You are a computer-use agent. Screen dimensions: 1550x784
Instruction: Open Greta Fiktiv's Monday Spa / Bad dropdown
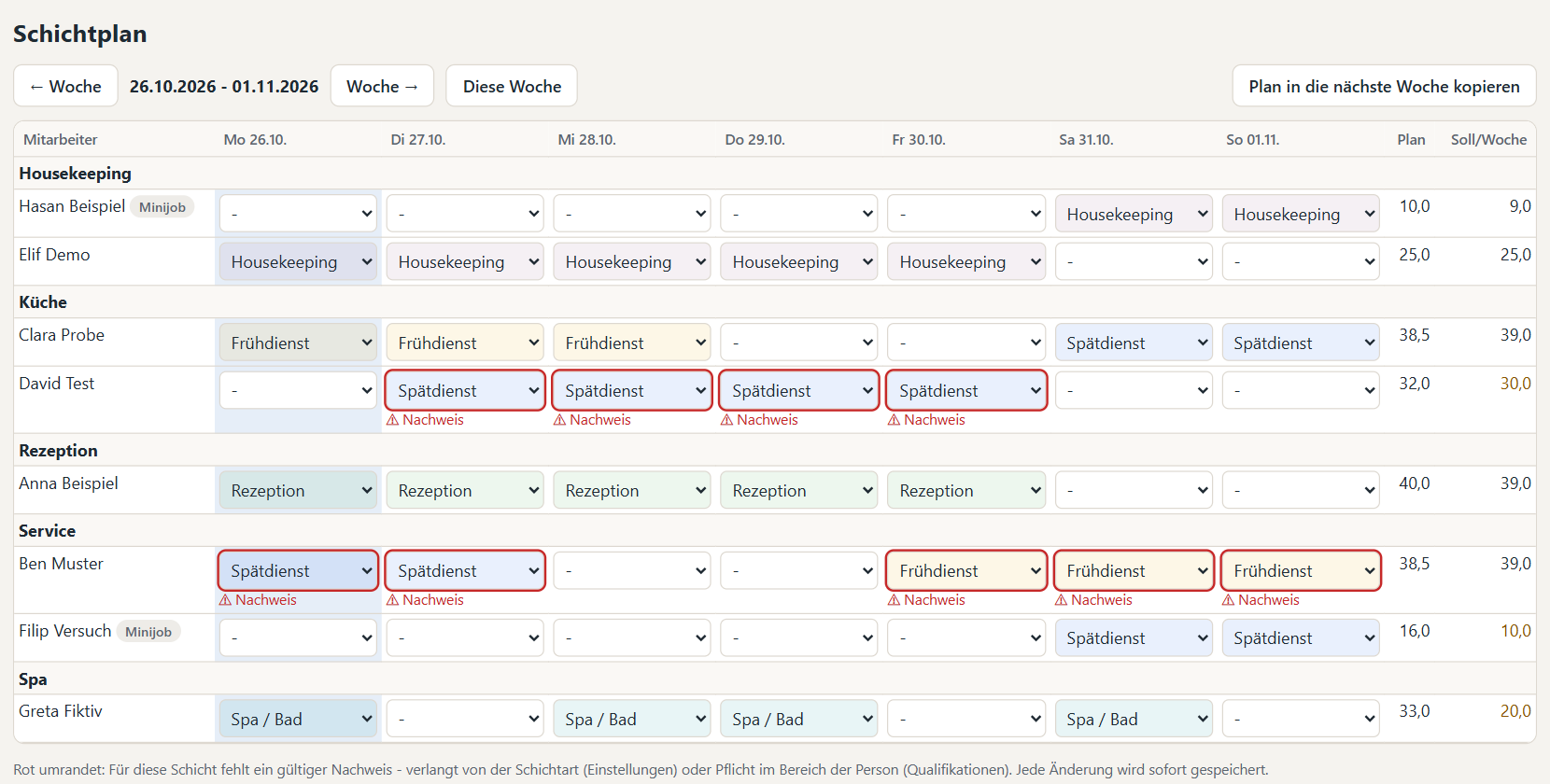tap(298, 719)
